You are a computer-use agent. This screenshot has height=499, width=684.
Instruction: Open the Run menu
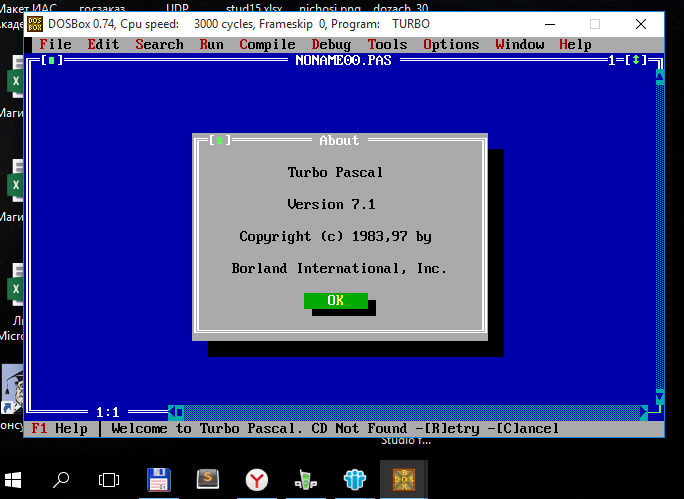(212, 44)
